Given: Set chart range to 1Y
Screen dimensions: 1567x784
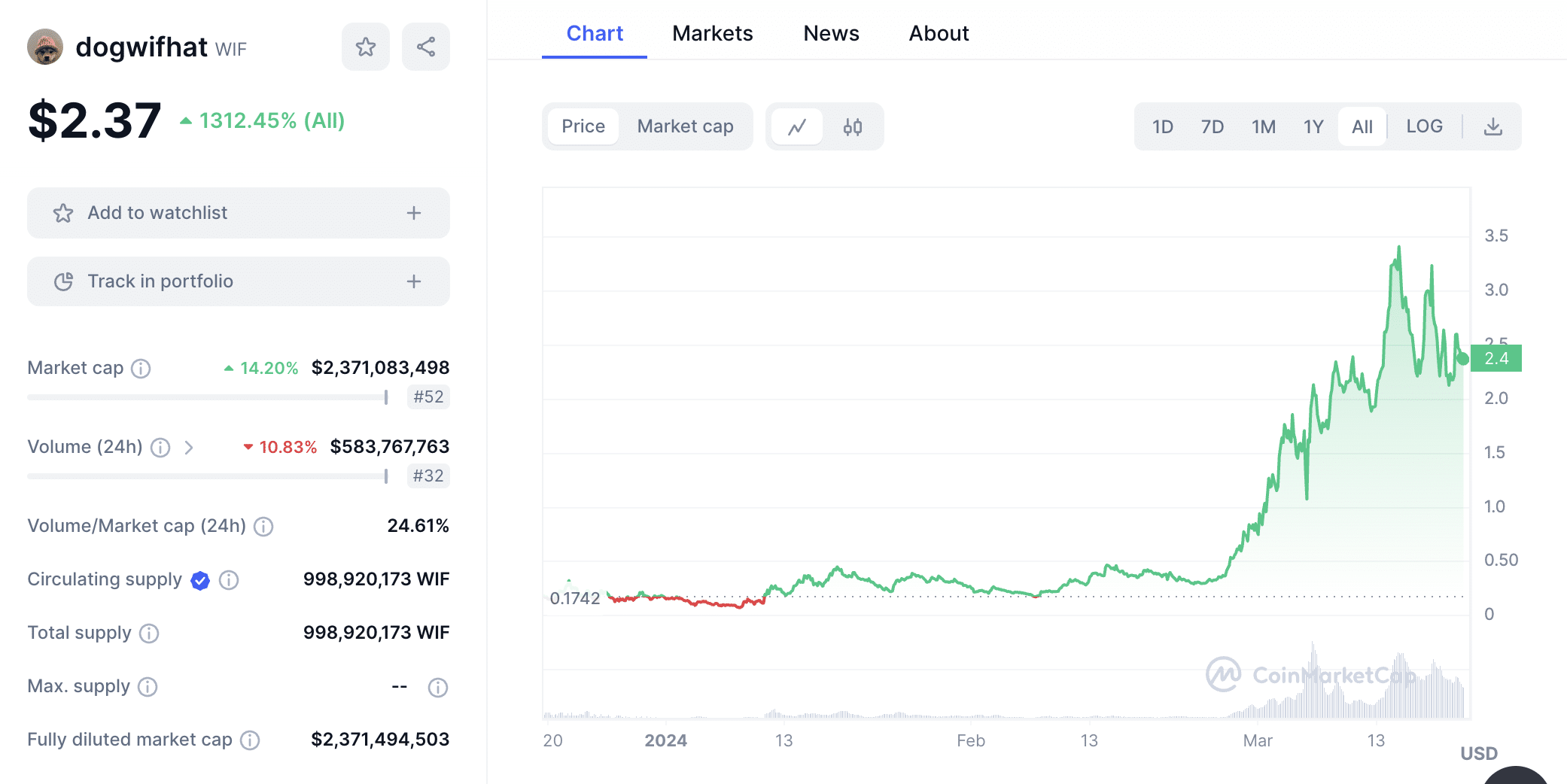Looking at the screenshot, I should coord(1313,126).
